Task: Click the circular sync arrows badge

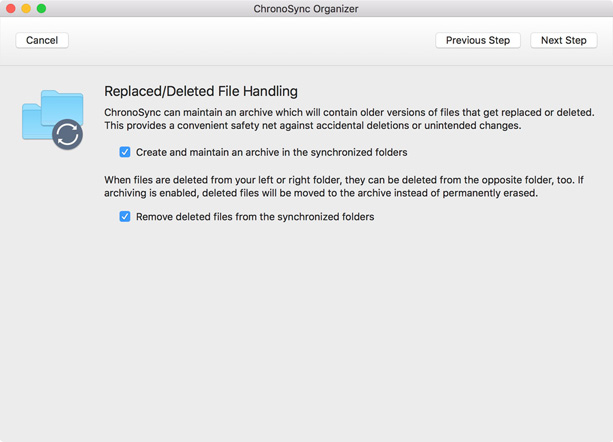Action: tap(67, 134)
